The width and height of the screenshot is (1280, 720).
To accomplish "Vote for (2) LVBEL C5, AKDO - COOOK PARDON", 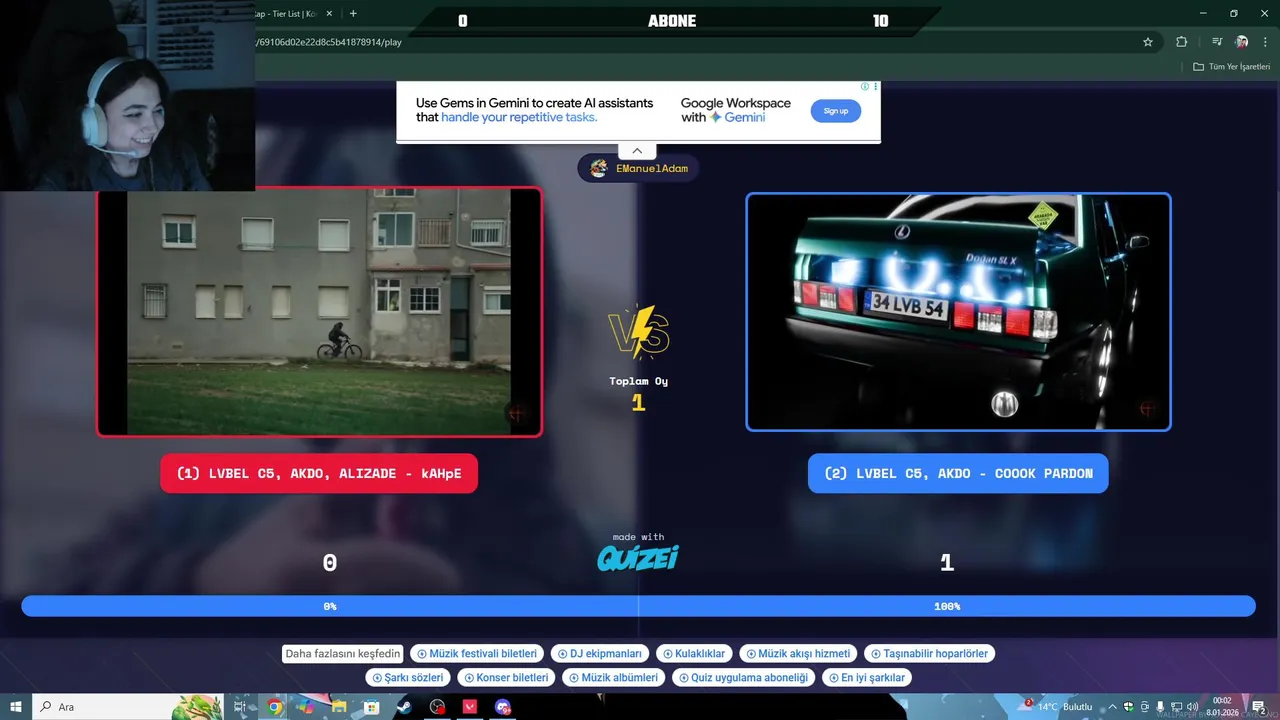I will [x=958, y=473].
